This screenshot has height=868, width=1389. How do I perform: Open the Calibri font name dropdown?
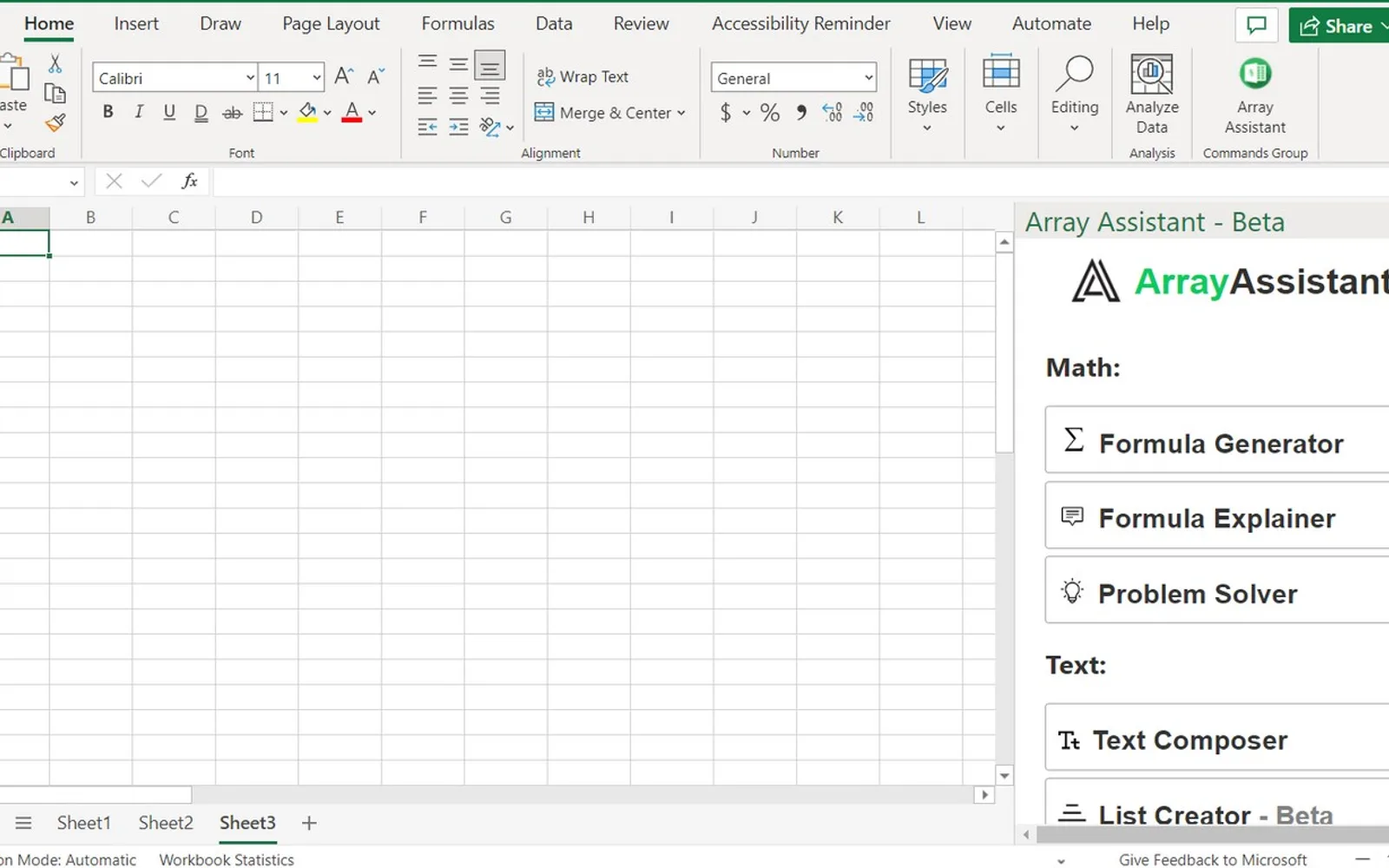click(x=250, y=78)
